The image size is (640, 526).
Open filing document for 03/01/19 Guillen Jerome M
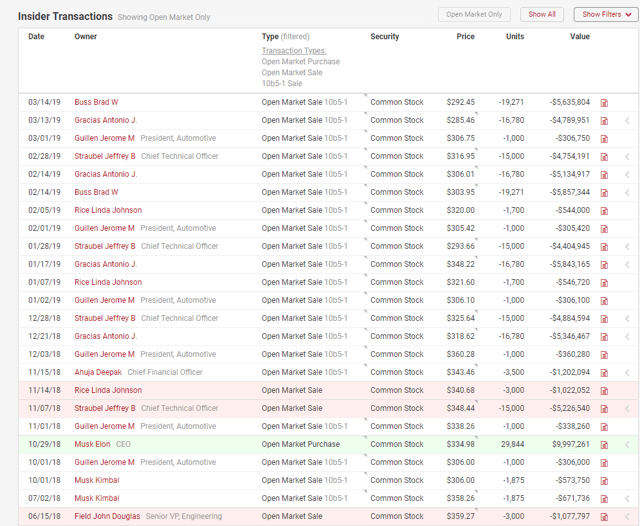(x=604, y=138)
